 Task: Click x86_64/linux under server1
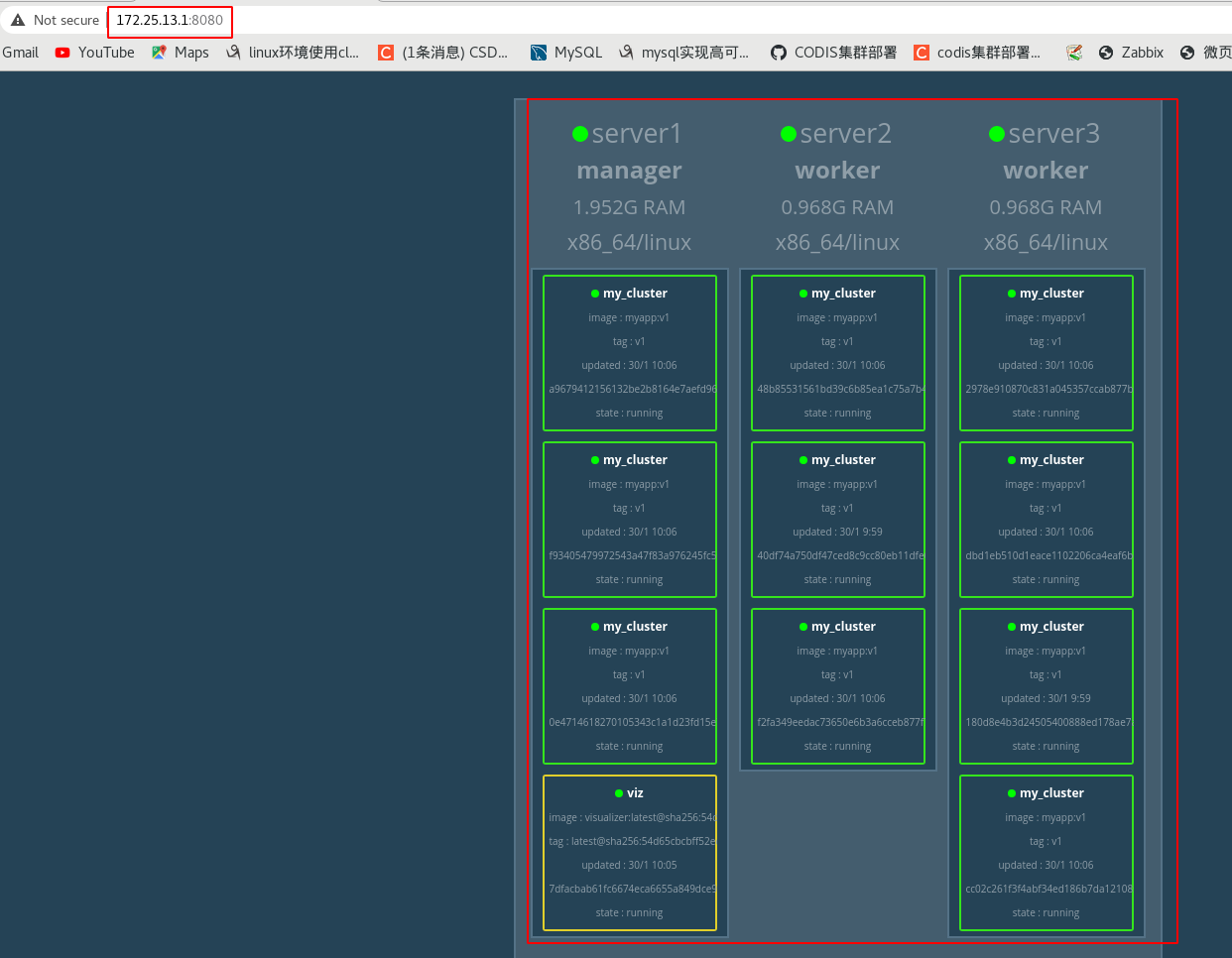(629, 243)
